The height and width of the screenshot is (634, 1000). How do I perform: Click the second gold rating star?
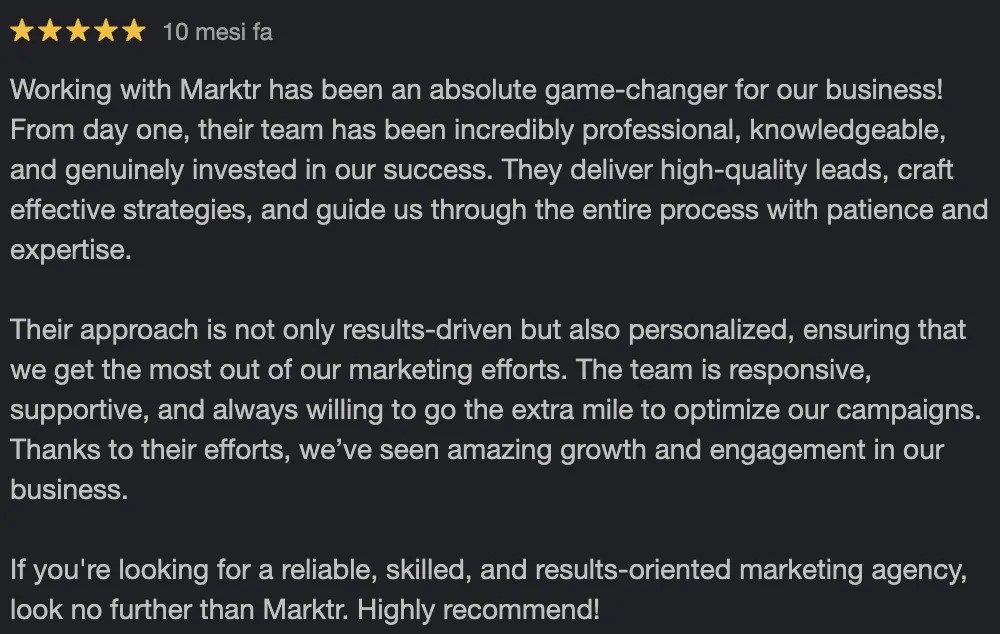[50, 31]
